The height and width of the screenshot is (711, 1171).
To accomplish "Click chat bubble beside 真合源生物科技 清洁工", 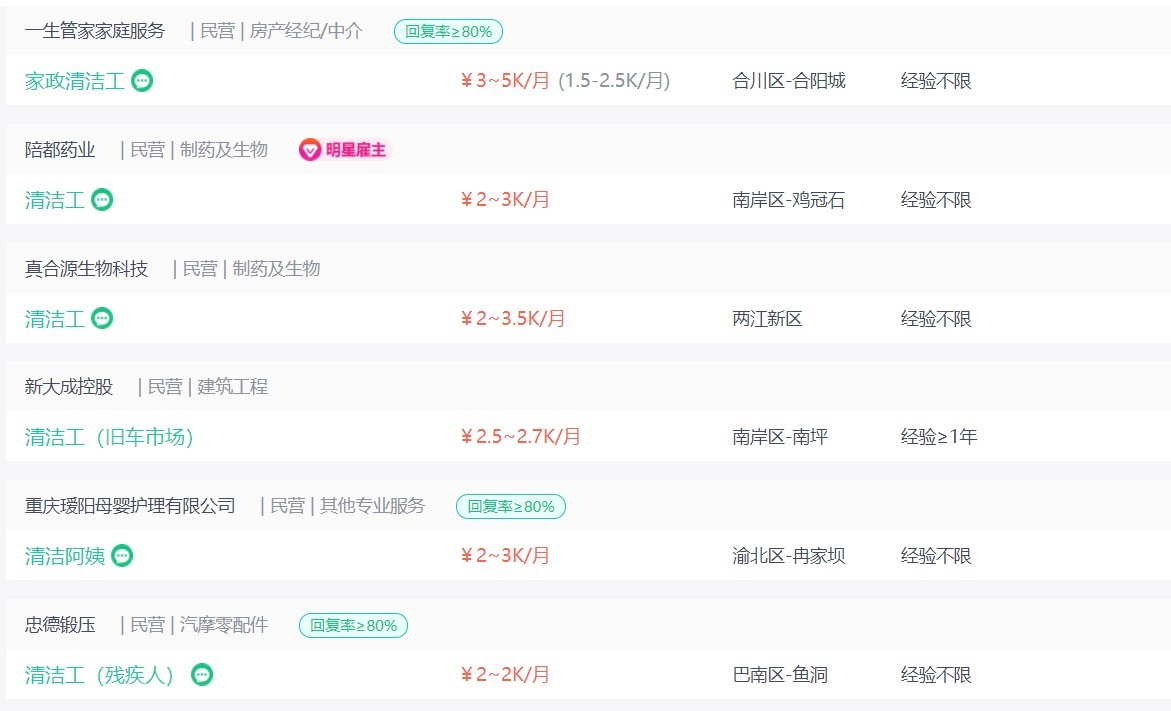I will pos(102,319).
